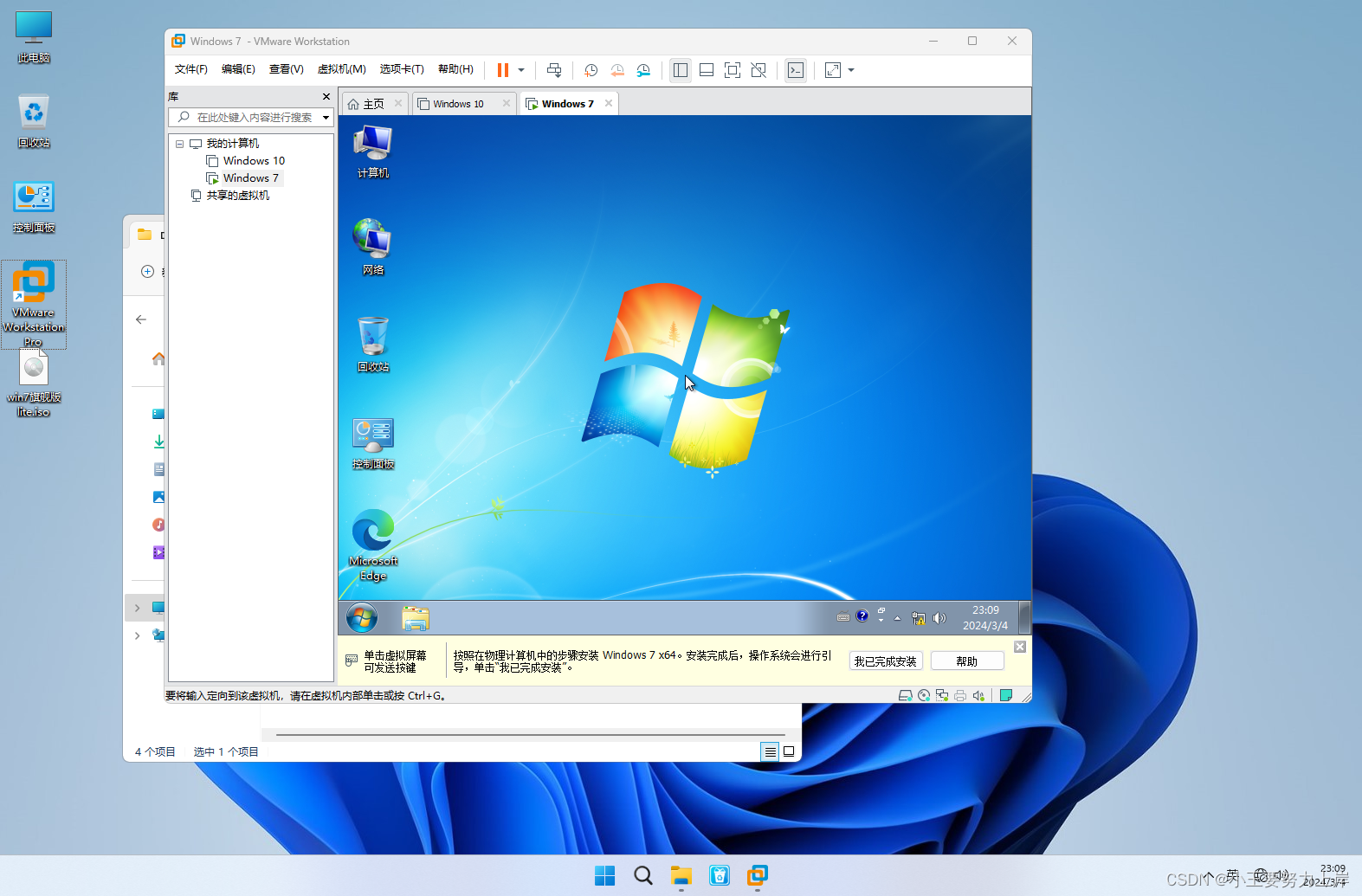Click the host 此电脑 desktop icon
Viewport: 1362px width, 896px height.
(x=34, y=37)
